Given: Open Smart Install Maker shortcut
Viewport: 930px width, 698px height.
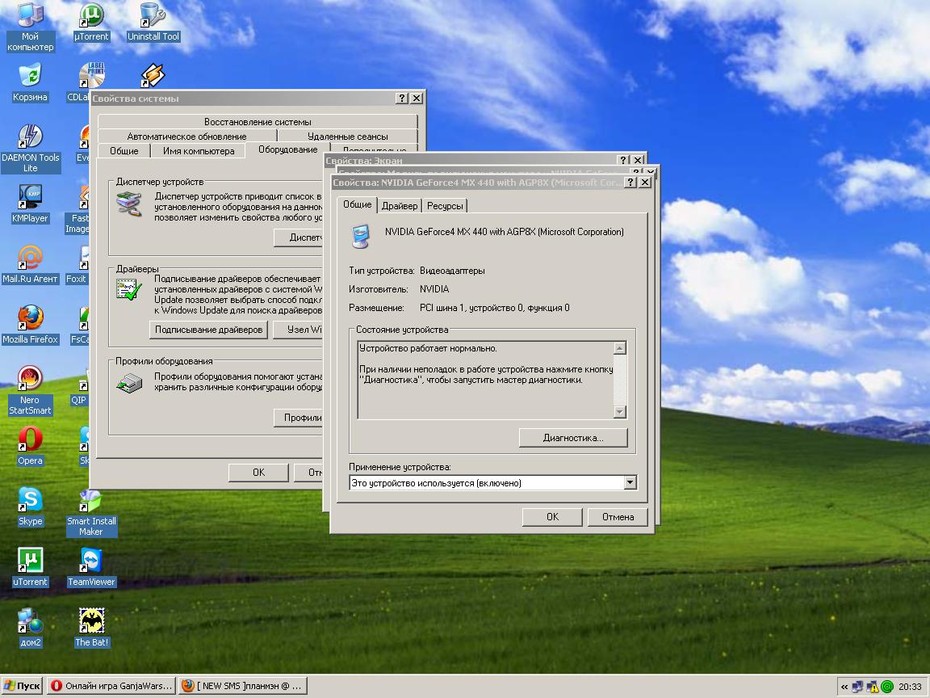Looking at the screenshot, I should pyautogui.click(x=91, y=514).
